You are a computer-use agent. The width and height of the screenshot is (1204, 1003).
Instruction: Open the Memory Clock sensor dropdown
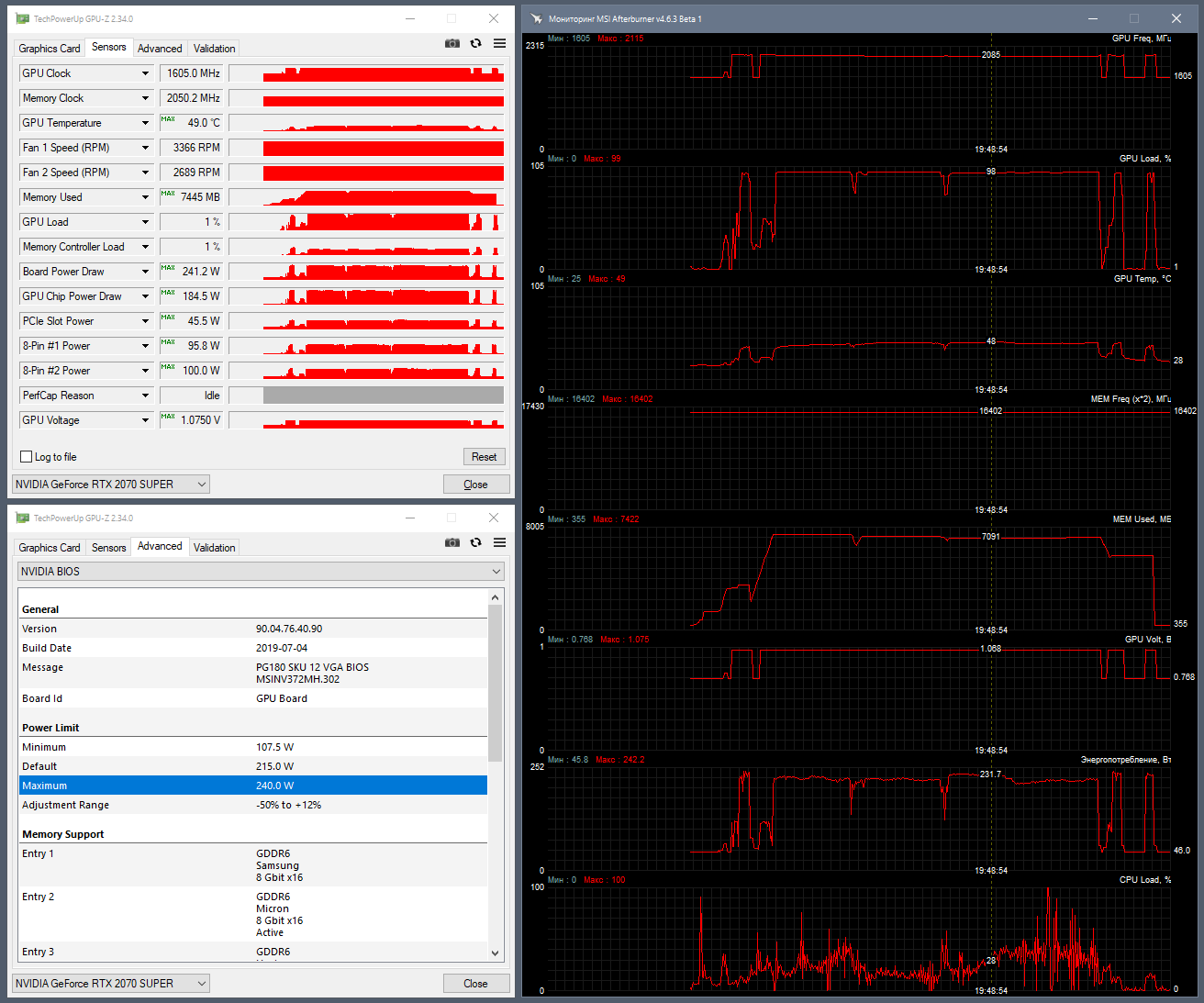[x=145, y=98]
